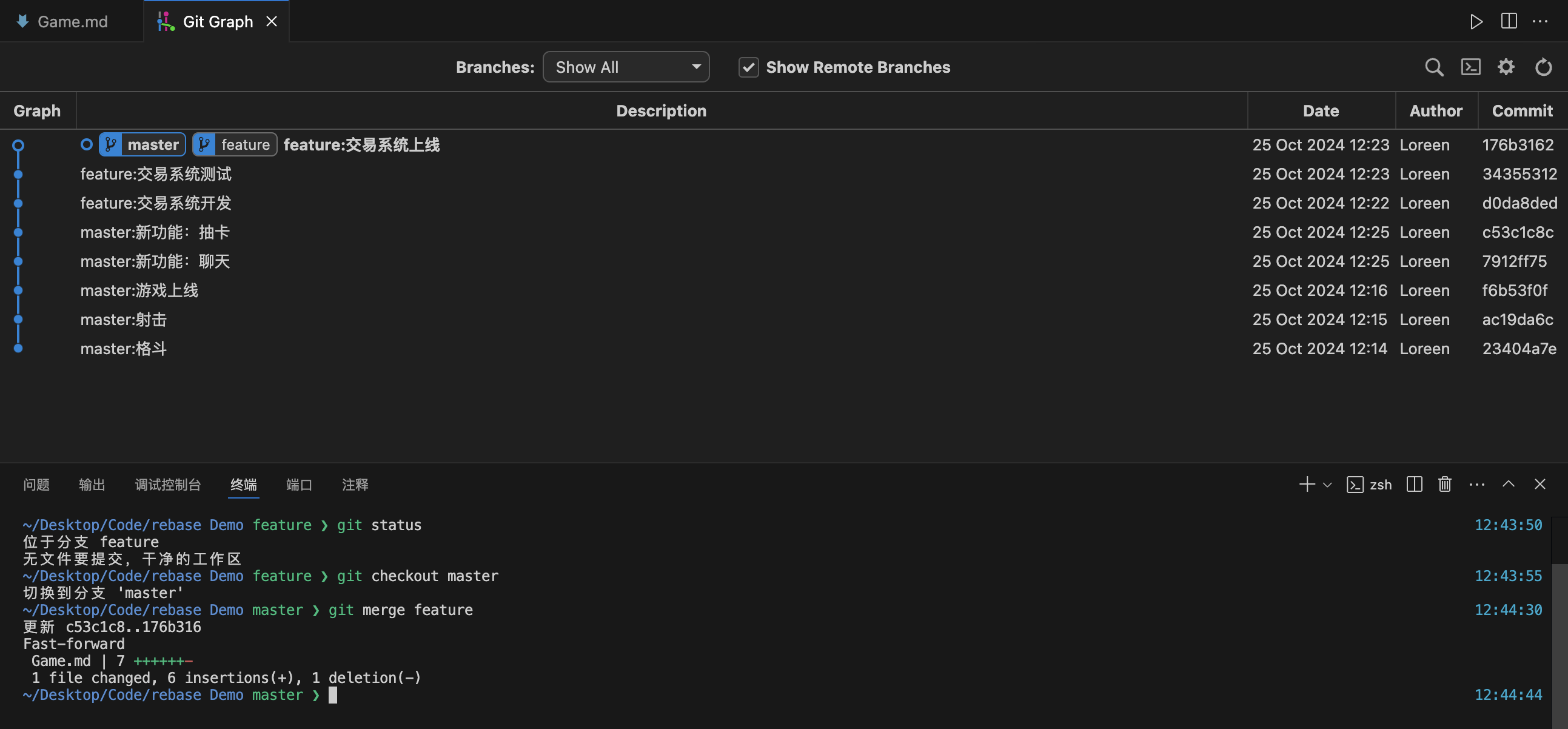
Task: Click the feature branch label
Action: click(235, 144)
